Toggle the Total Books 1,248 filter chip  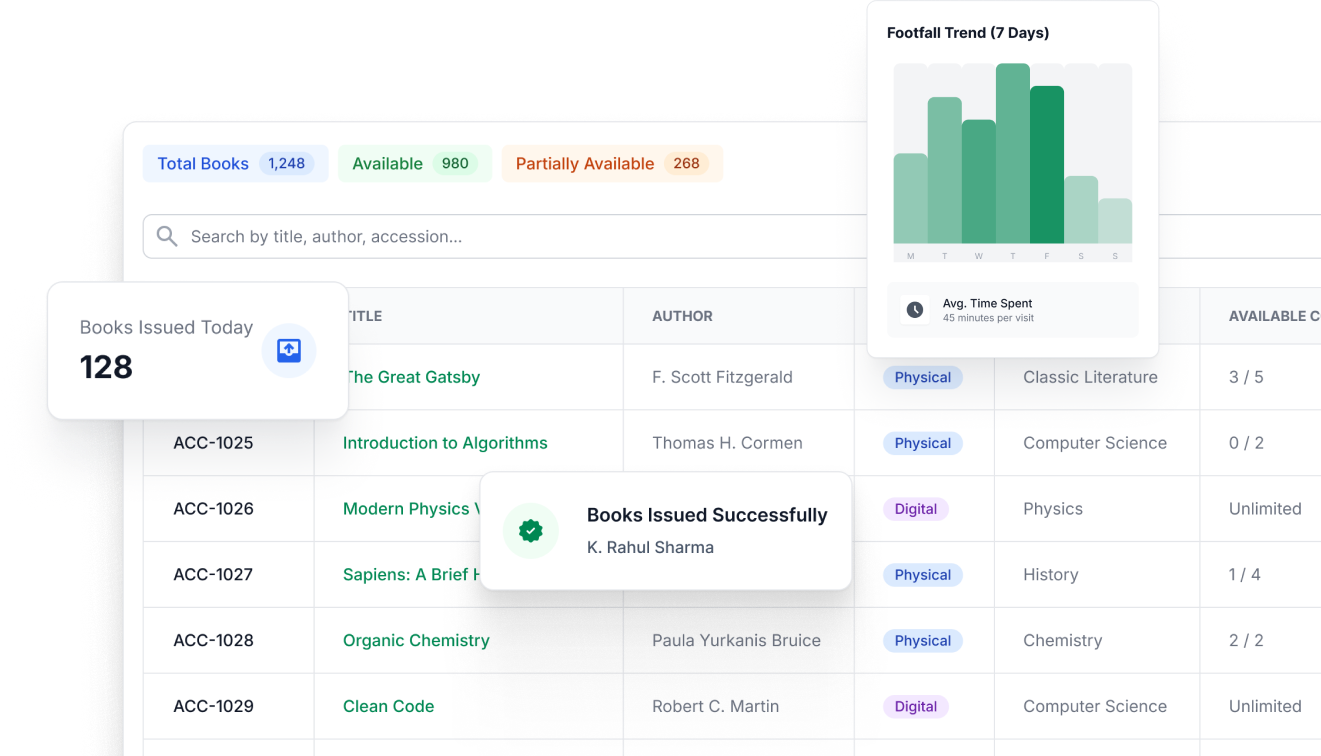point(235,163)
